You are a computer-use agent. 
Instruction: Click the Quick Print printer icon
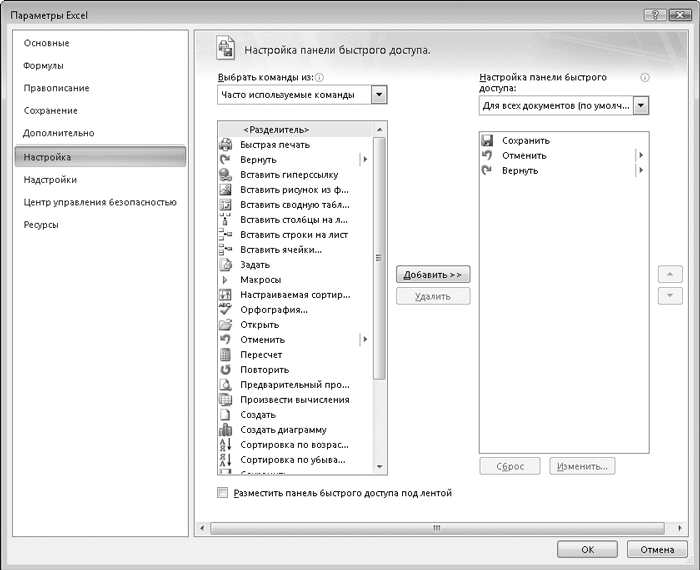pos(225,145)
